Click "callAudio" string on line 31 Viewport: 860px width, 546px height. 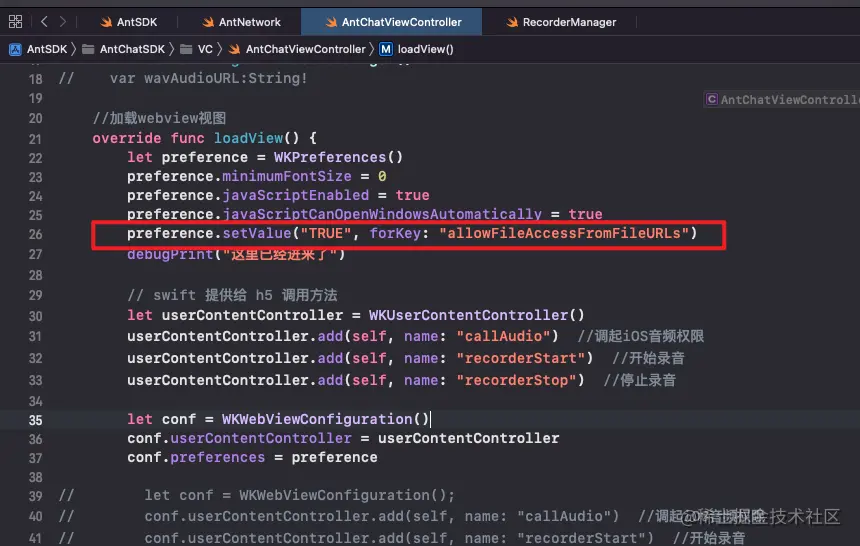pyautogui.click(x=503, y=336)
